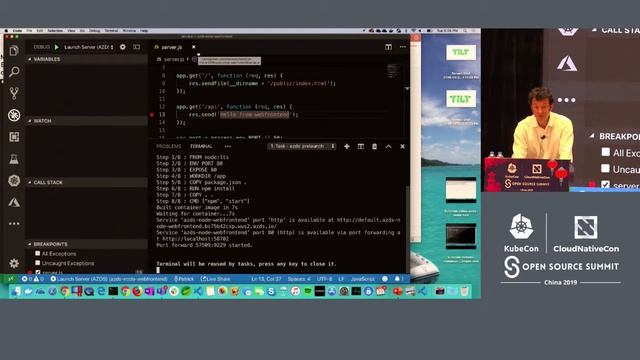Click Patrick account in status bar
Viewport: 640px width, 360px height.
[183, 279]
